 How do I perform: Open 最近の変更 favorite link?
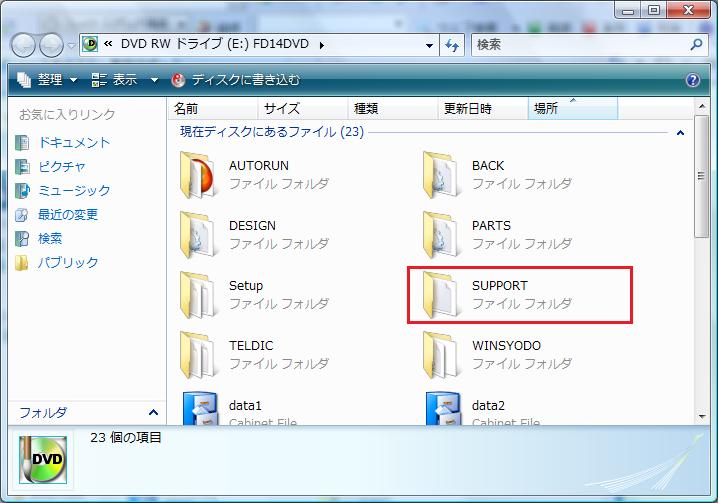(68, 214)
